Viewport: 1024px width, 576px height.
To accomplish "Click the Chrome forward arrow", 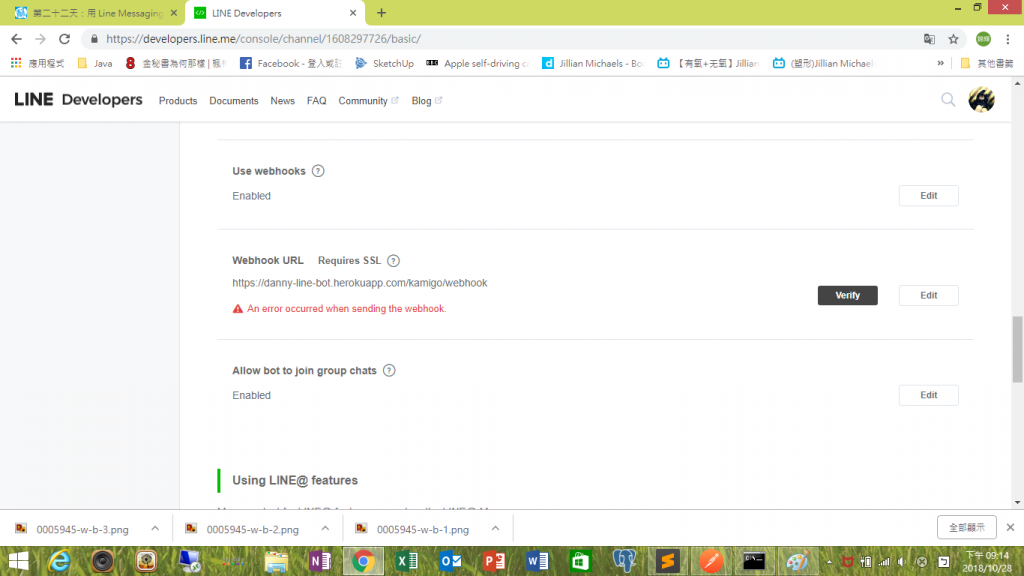I will click(x=40, y=39).
